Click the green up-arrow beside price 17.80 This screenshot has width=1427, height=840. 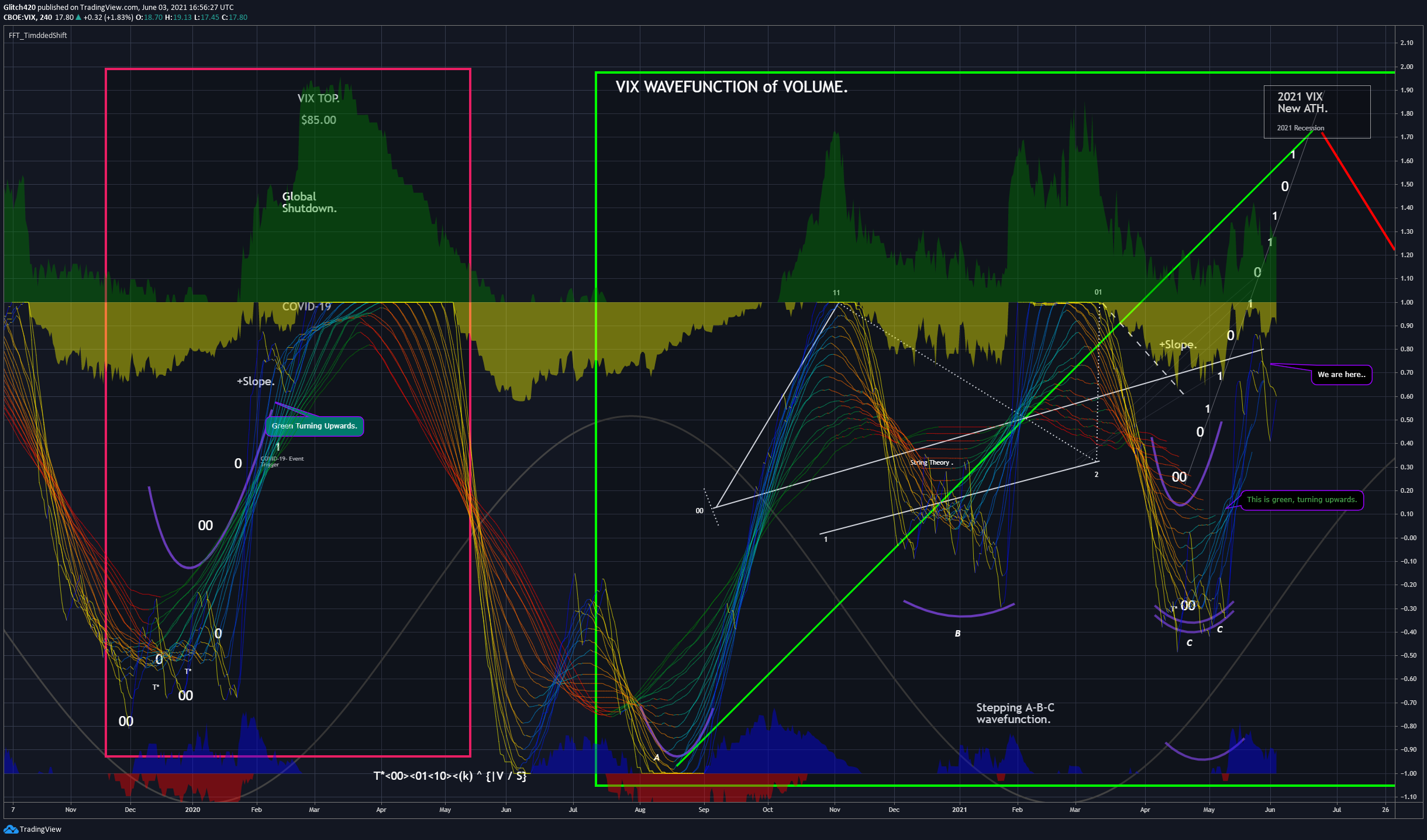point(78,18)
